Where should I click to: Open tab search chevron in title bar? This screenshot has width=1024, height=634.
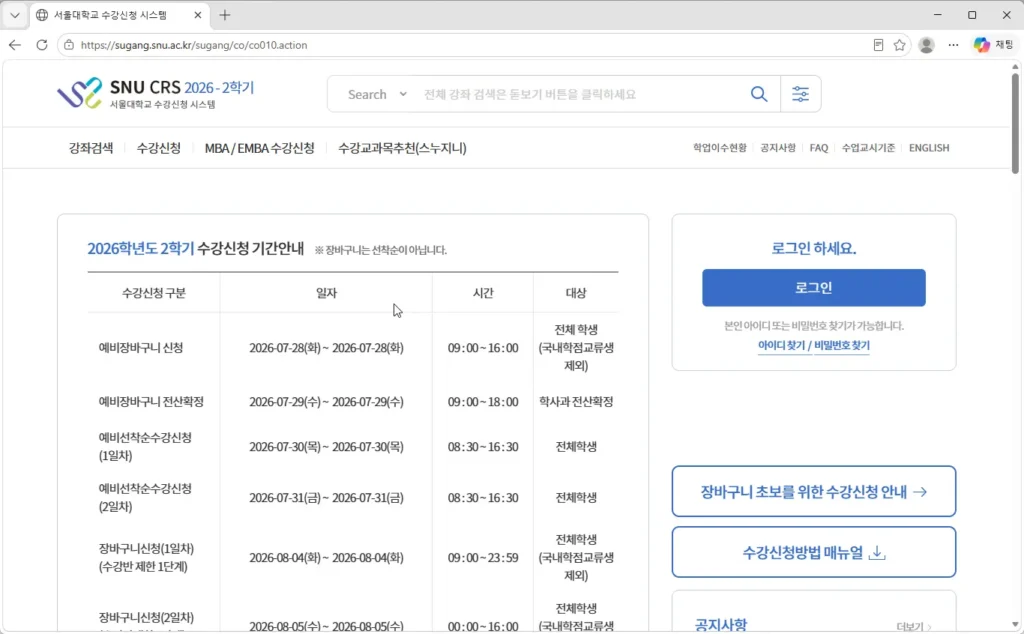coord(15,15)
